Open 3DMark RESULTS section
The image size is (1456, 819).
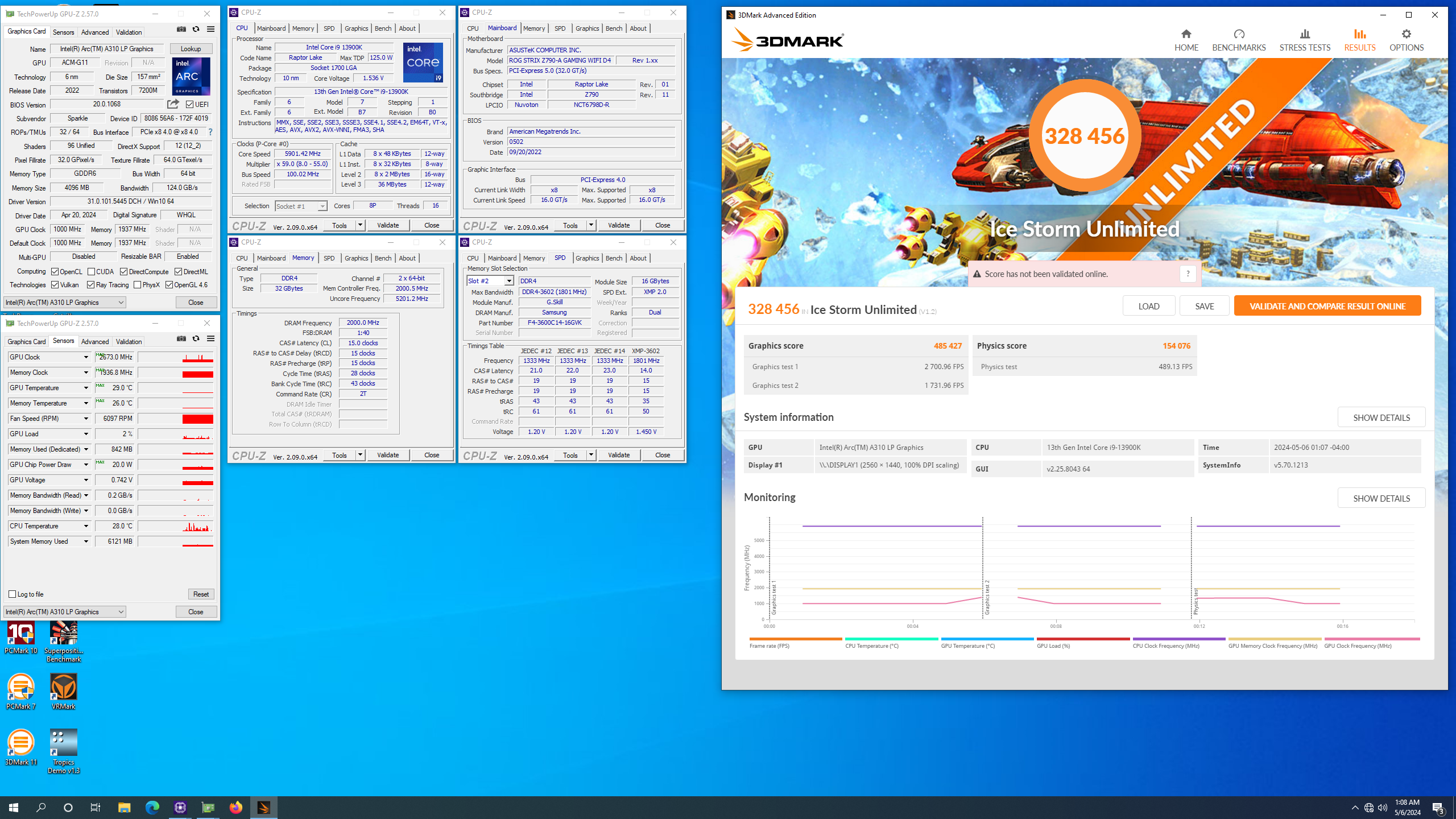1359,40
